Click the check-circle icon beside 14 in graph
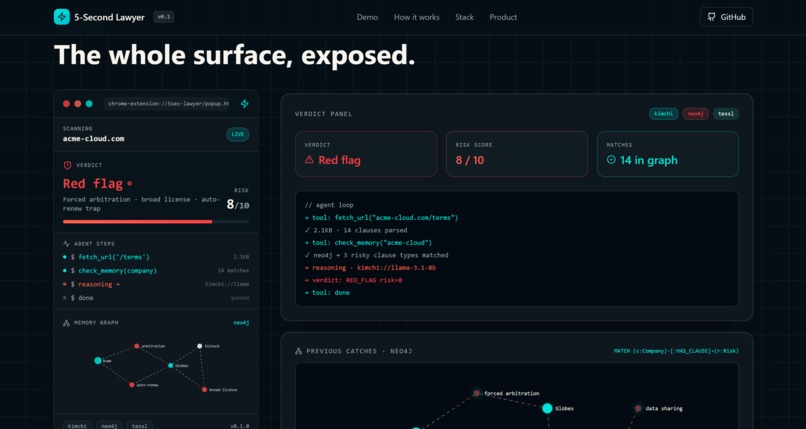 (611, 160)
